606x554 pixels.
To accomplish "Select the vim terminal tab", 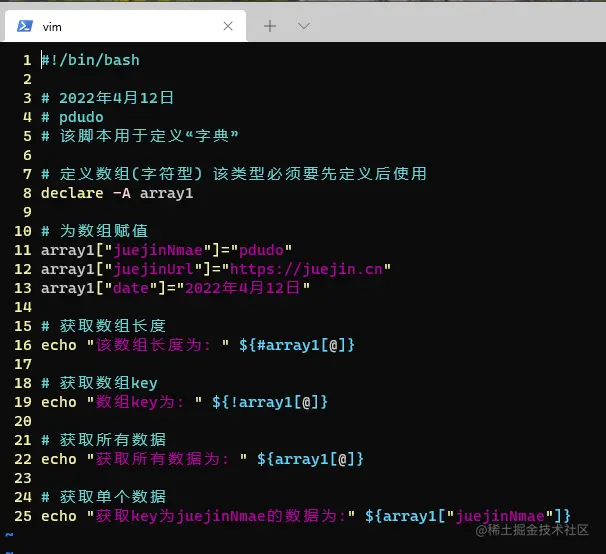I will coord(125,26).
